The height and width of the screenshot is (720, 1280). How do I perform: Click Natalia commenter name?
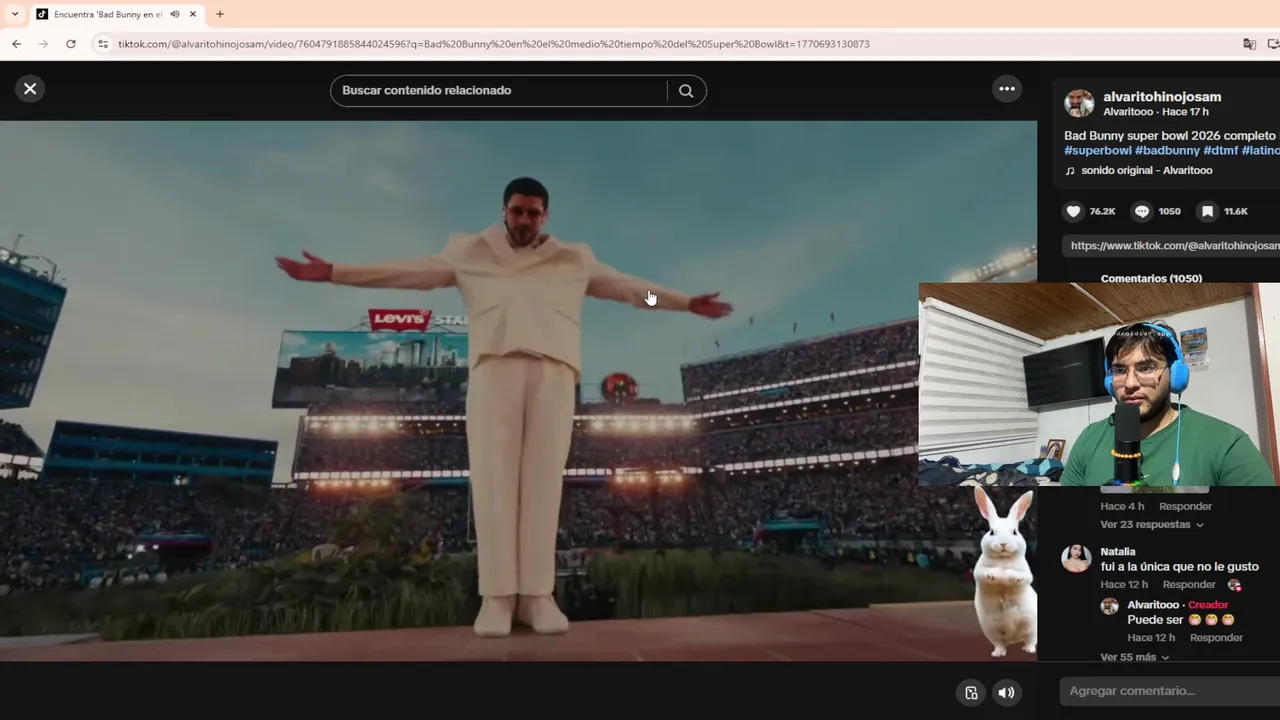(x=1118, y=552)
